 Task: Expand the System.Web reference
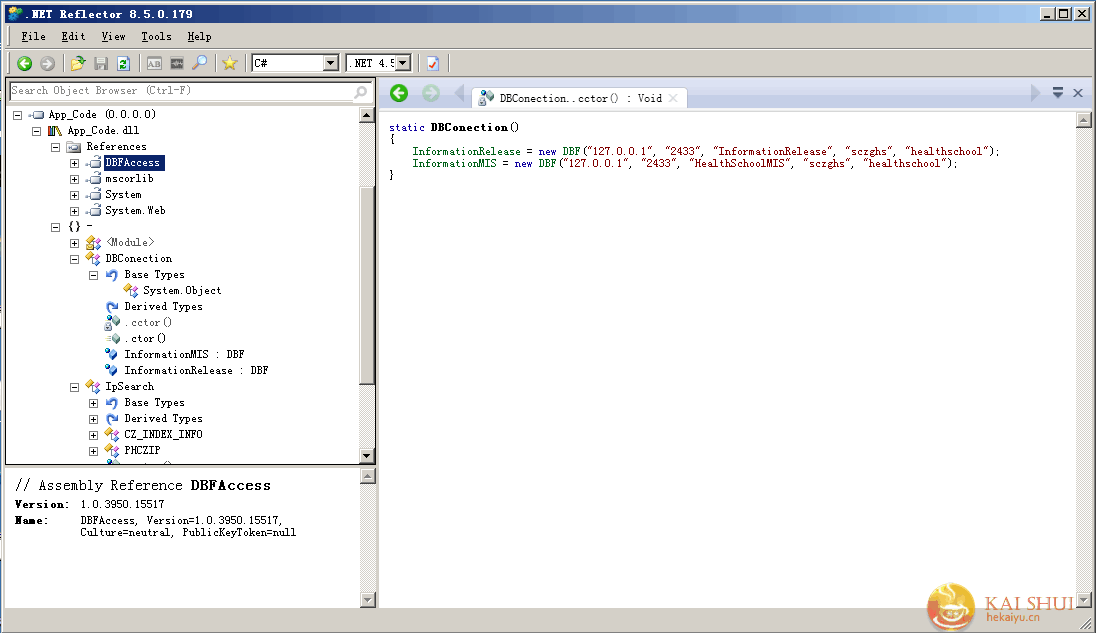[x=75, y=212]
